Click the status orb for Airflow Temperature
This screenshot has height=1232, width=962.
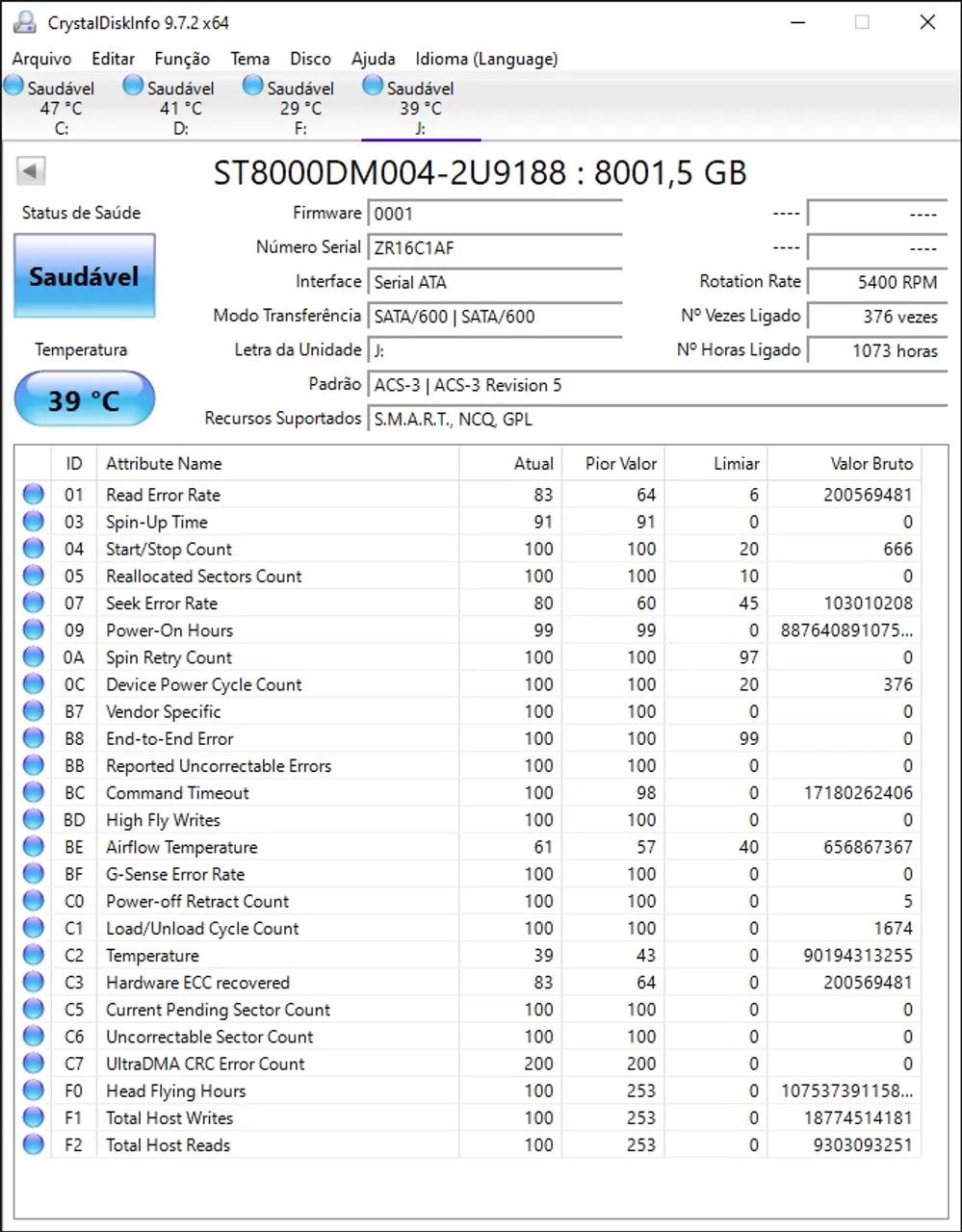(x=34, y=847)
